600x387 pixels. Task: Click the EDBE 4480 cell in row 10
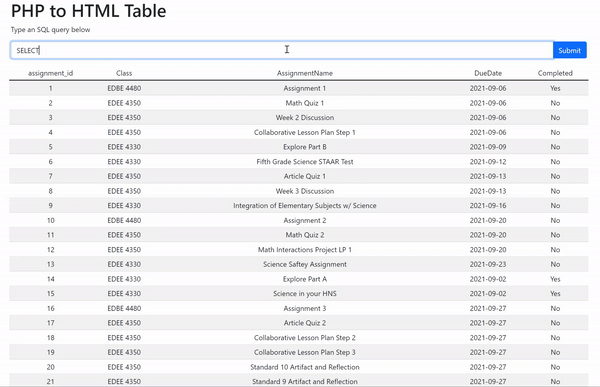tap(124, 220)
